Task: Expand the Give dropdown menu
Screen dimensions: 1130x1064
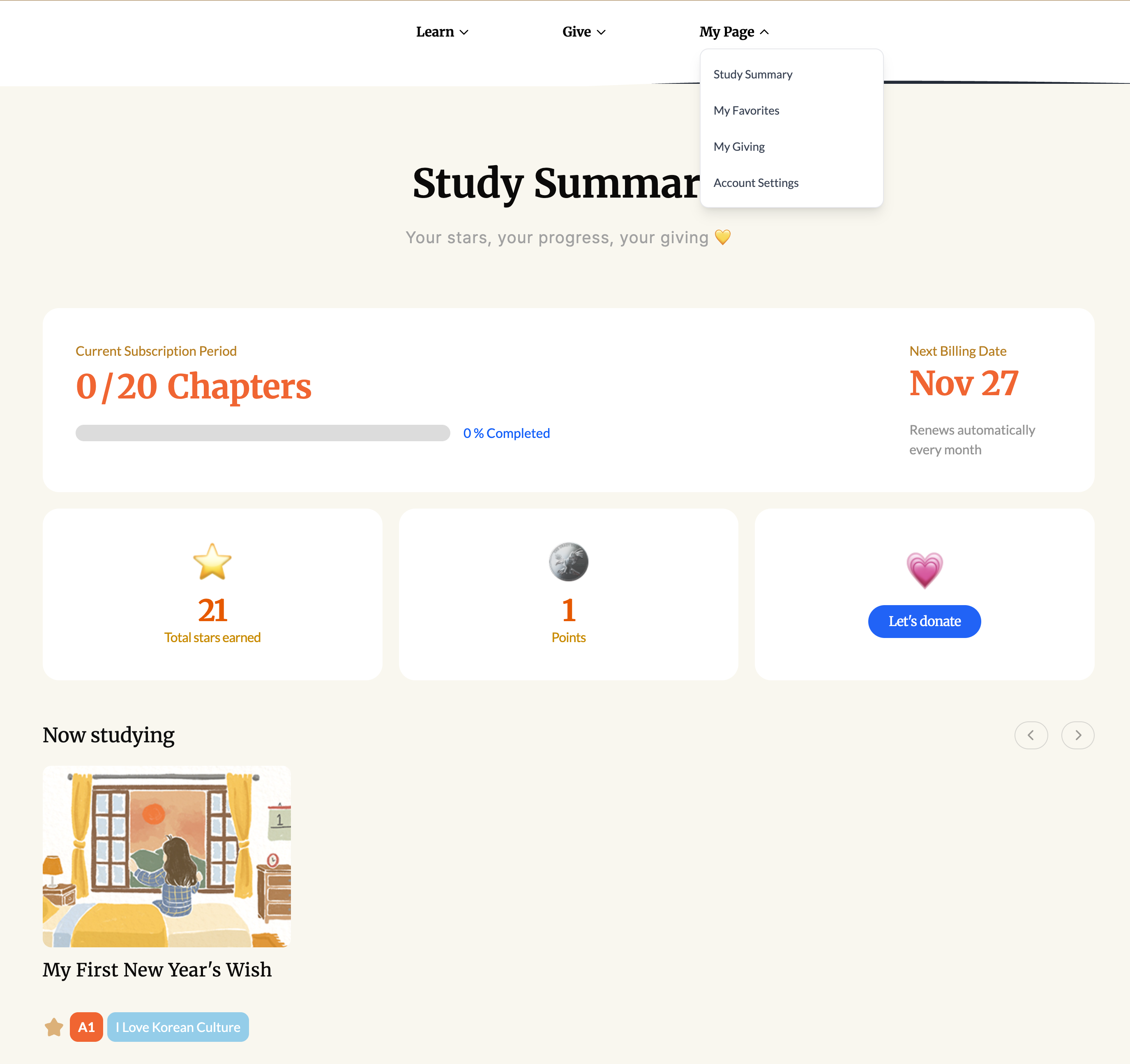Action: tap(584, 32)
